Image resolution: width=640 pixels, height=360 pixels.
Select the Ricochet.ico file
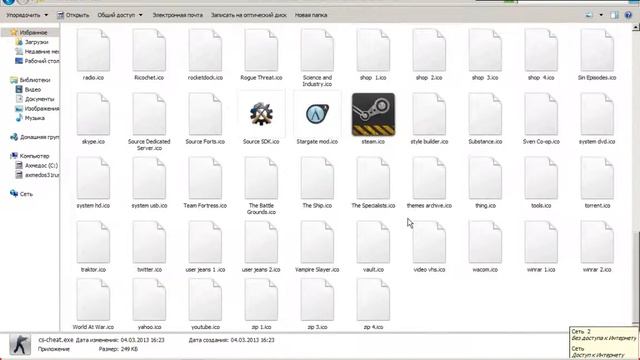pos(149,54)
